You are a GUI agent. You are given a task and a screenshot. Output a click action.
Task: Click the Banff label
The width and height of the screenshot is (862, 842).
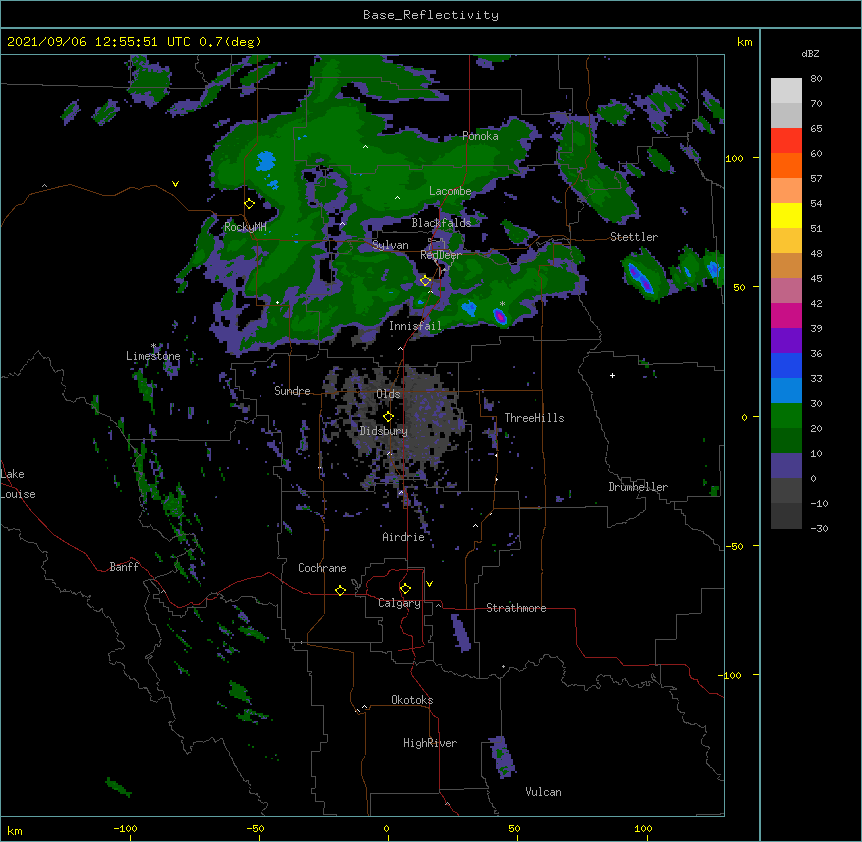point(124,567)
